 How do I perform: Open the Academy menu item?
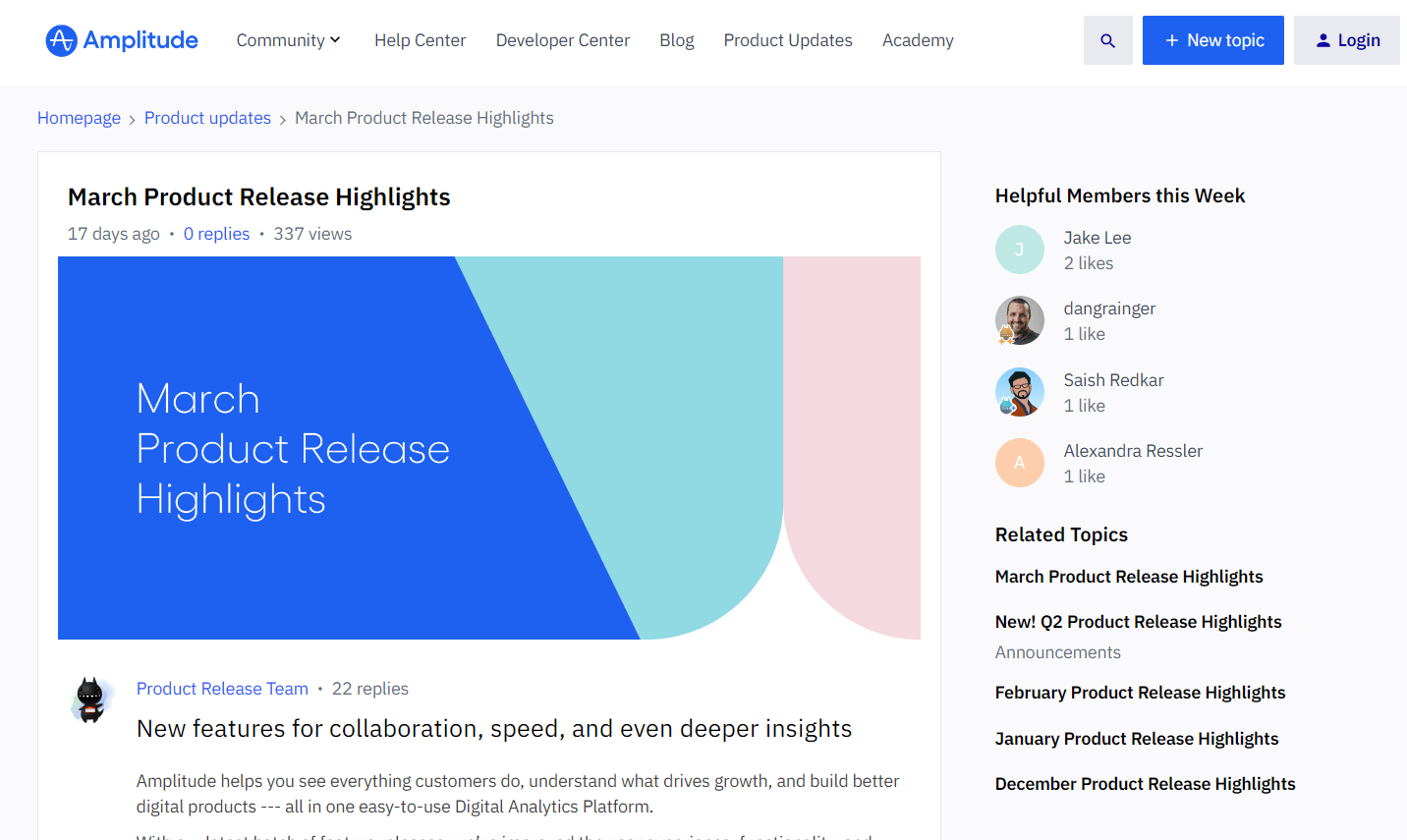pyautogui.click(x=917, y=40)
